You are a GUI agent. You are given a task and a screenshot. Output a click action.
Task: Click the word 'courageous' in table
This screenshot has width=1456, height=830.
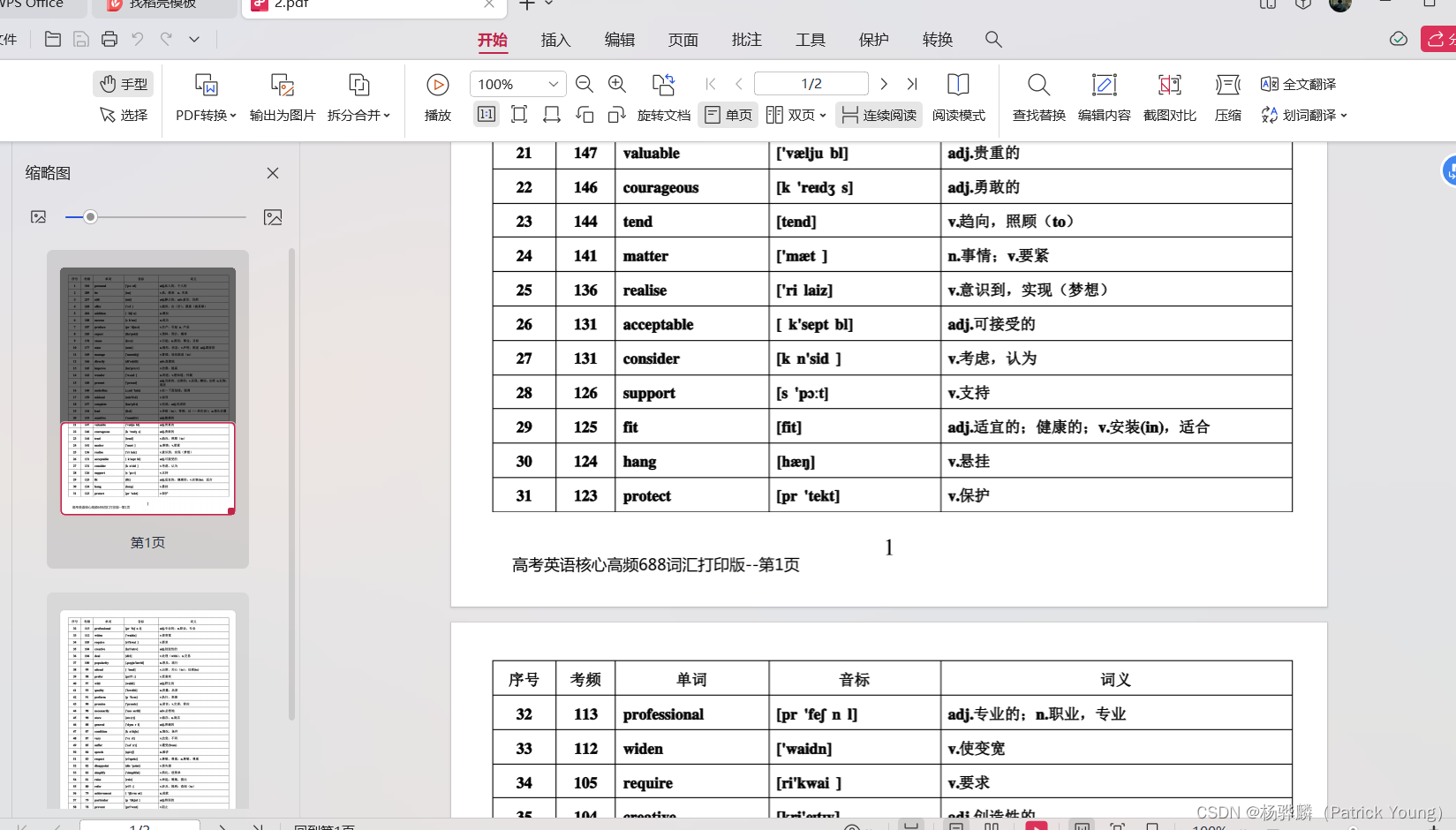[x=660, y=187]
